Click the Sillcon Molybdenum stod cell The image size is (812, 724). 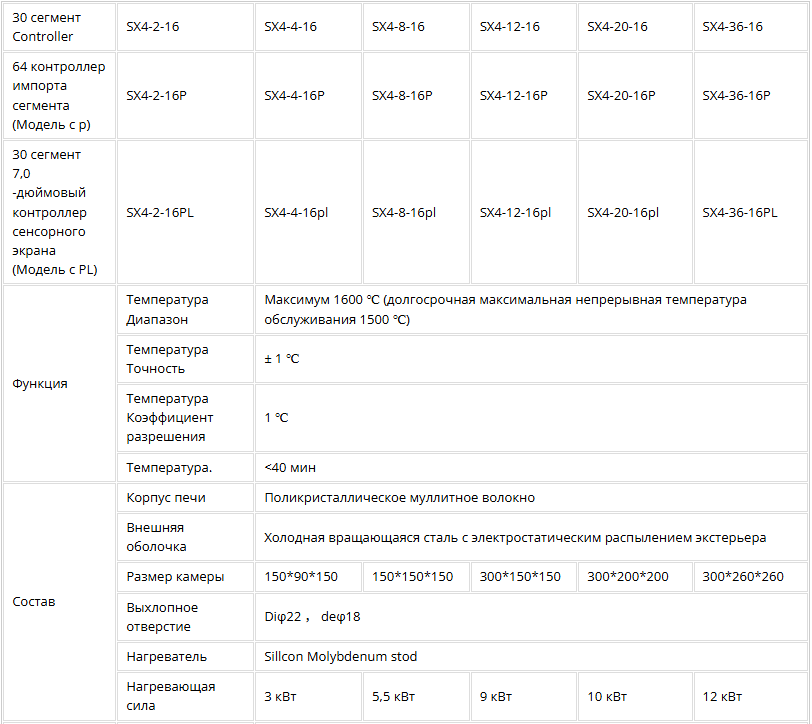click(341, 657)
